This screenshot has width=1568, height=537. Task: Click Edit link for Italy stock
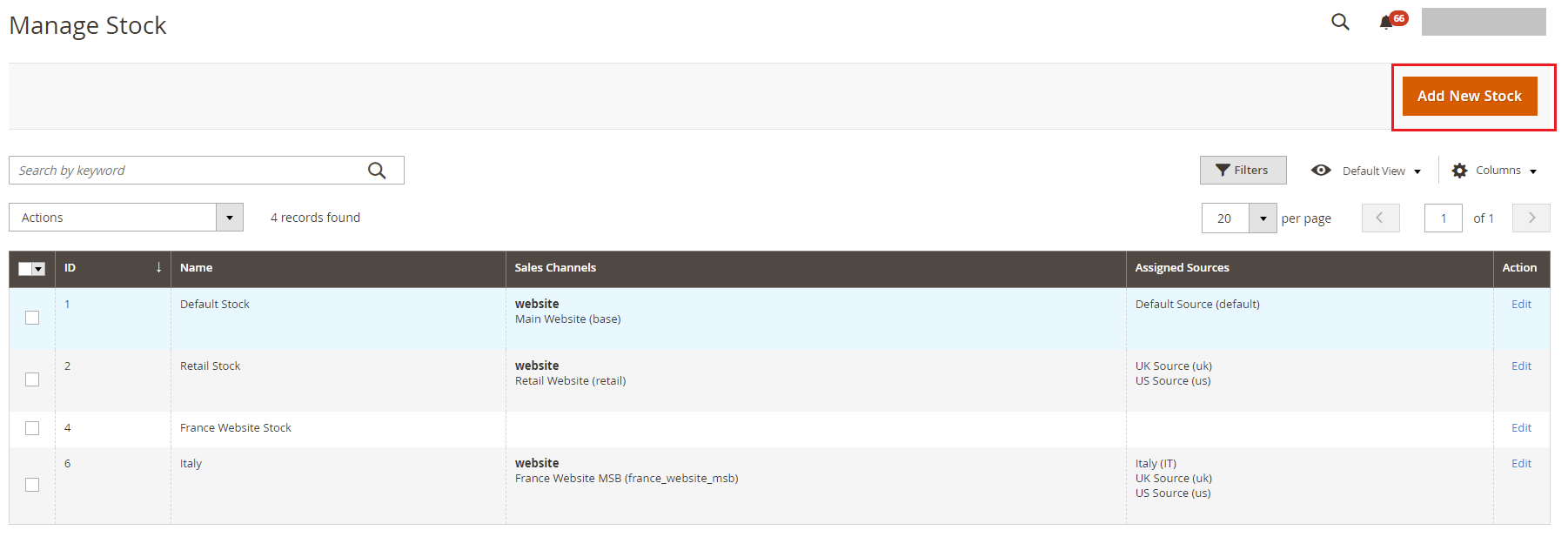click(x=1521, y=464)
